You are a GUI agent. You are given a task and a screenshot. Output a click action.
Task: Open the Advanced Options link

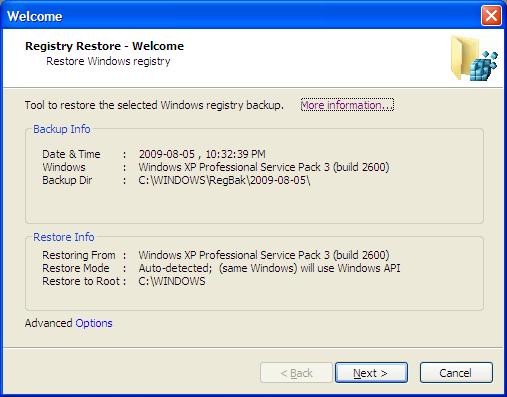[94, 323]
